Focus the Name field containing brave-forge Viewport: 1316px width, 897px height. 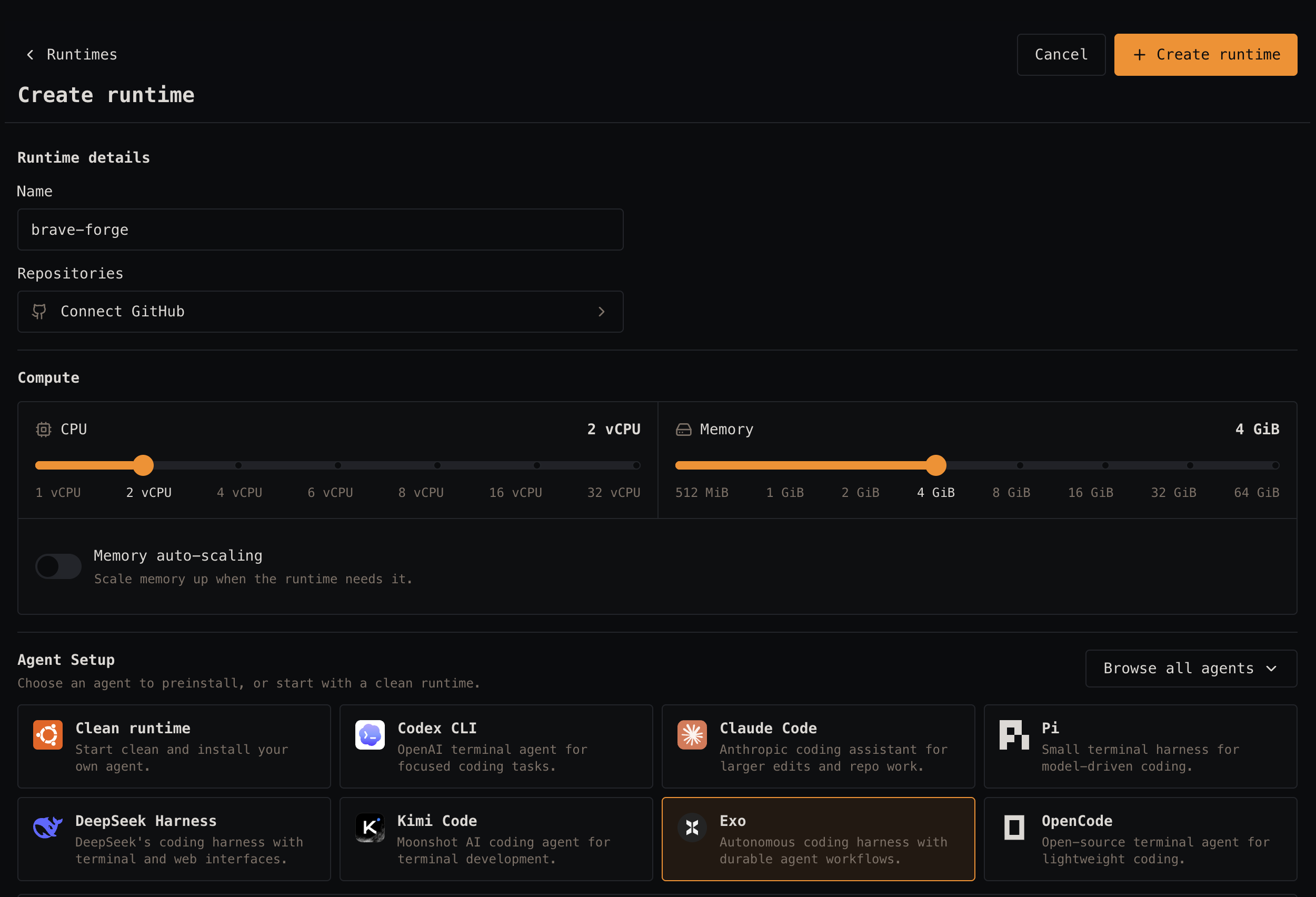coord(320,230)
